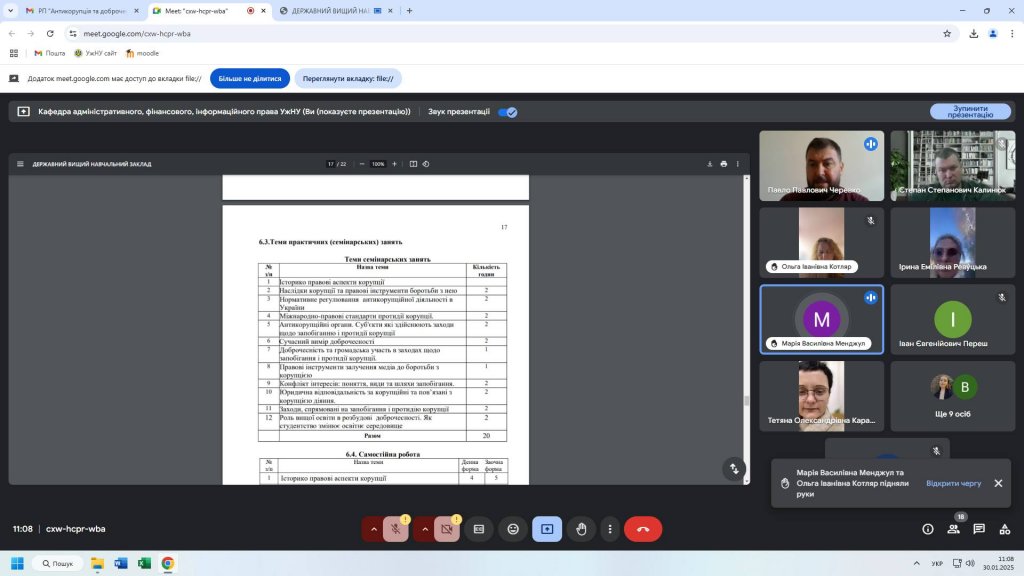Click the PDF page number field
The image size is (1024, 576).
pyautogui.click(x=331, y=164)
